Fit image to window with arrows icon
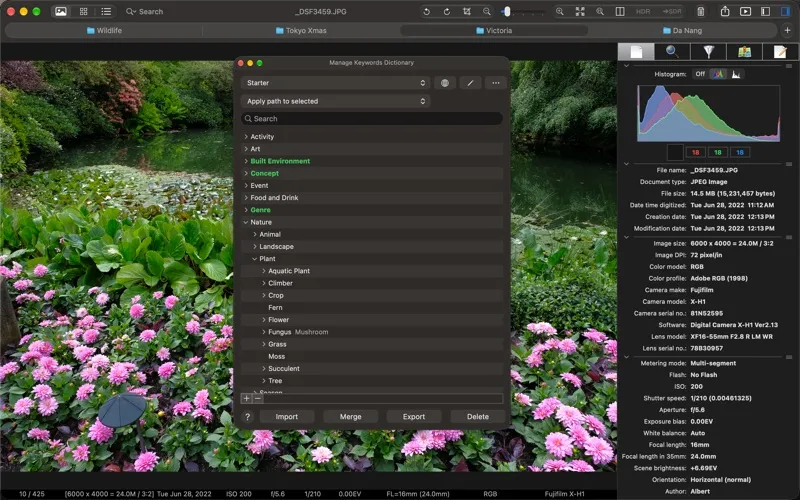The height and width of the screenshot is (500, 800). [580, 11]
